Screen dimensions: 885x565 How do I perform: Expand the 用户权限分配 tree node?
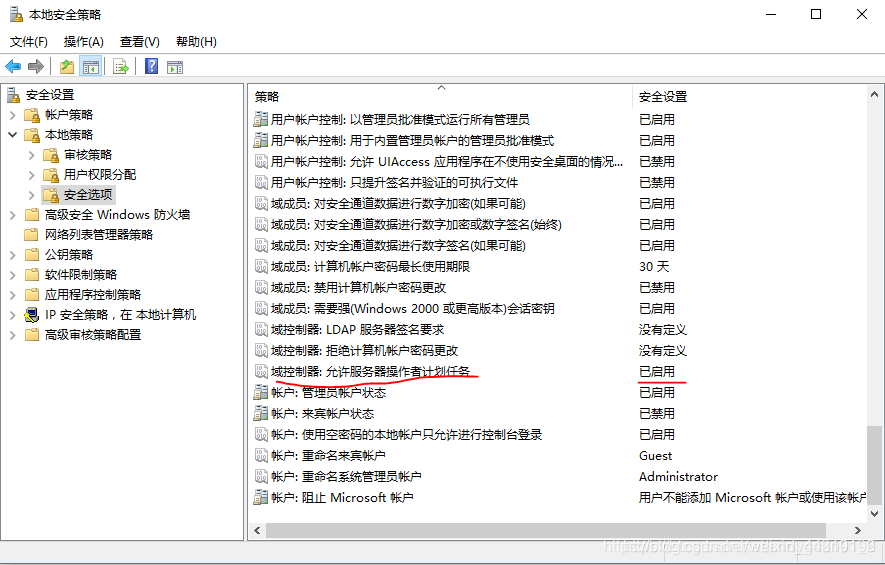32,175
